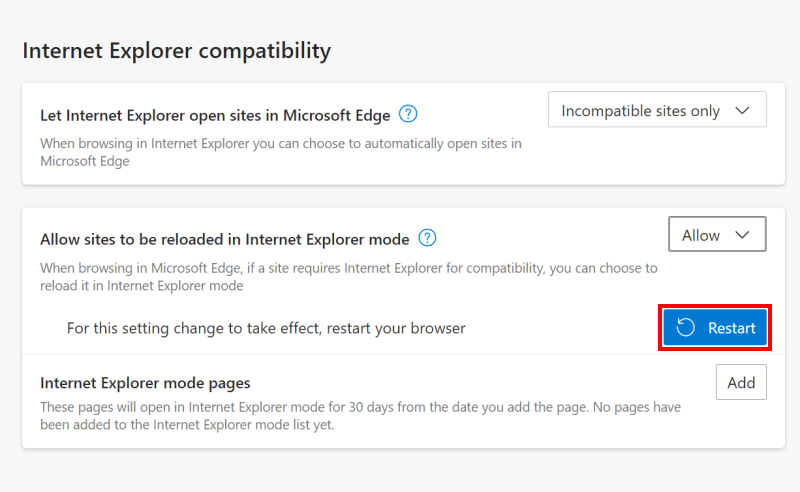Click the Internet Explorer mode pages title
The image size is (800, 492).
click(145, 383)
